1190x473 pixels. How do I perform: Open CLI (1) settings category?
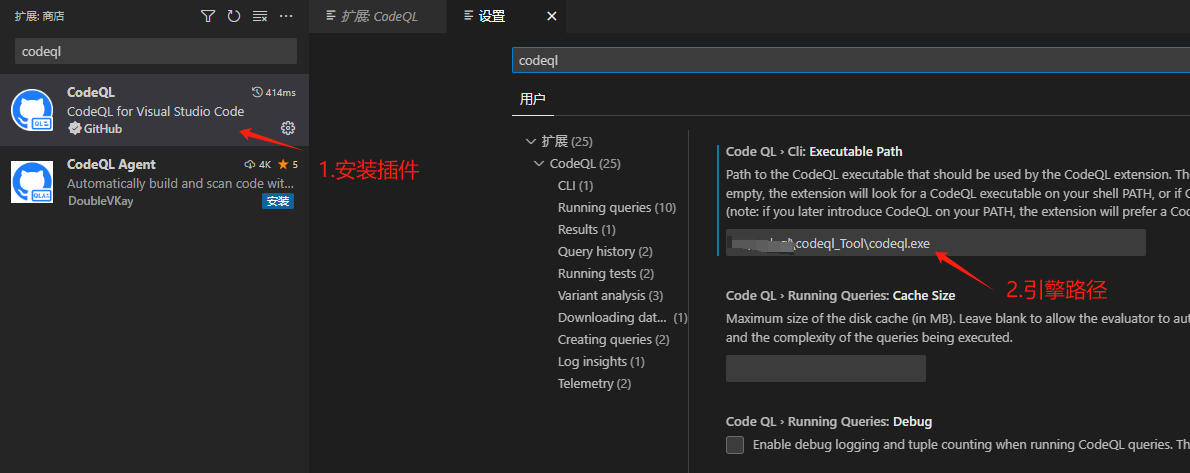[x=575, y=185]
